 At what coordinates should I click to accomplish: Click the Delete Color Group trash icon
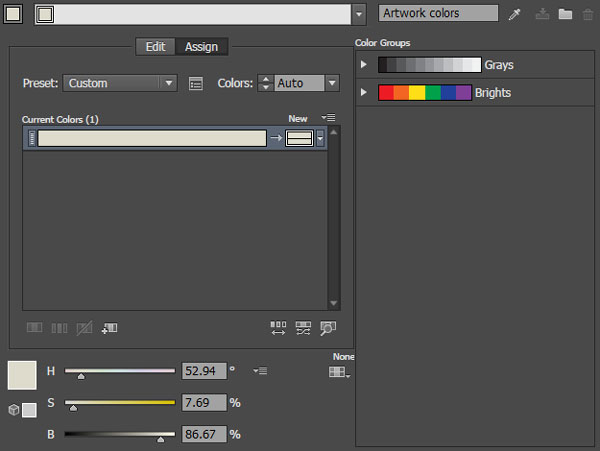[588, 15]
